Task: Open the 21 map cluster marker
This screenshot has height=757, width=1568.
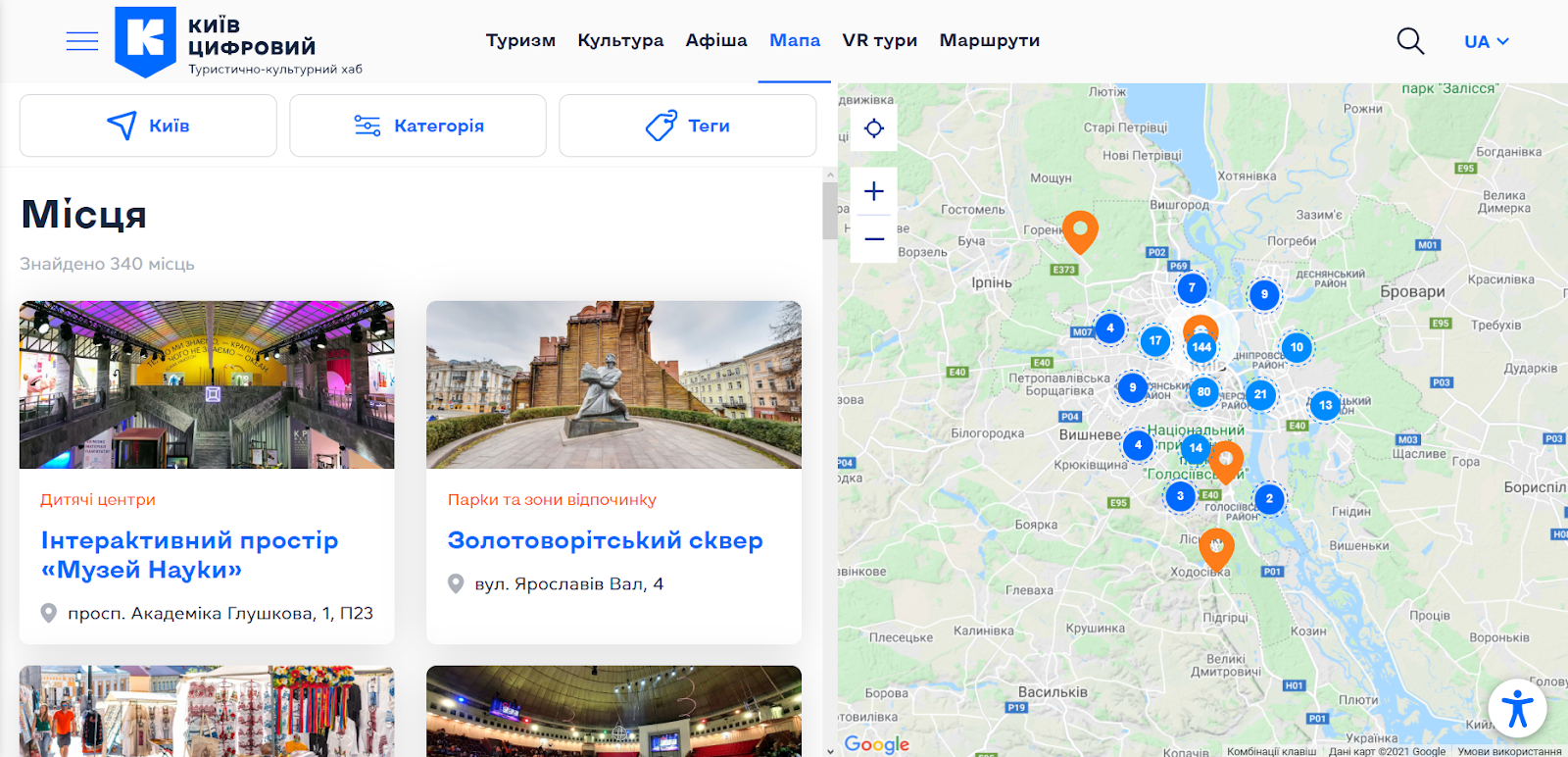Action: pos(1260,394)
